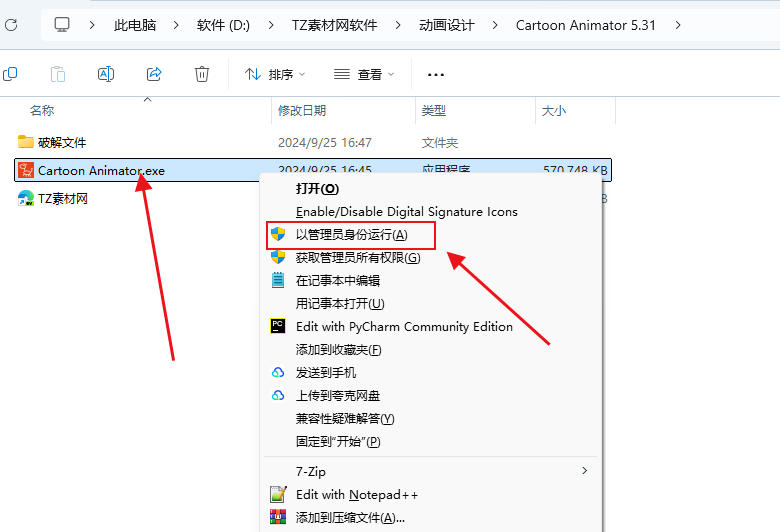The image size is (780, 532).
Task: Click the 文件夹 type cell
Action: [440, 142]
